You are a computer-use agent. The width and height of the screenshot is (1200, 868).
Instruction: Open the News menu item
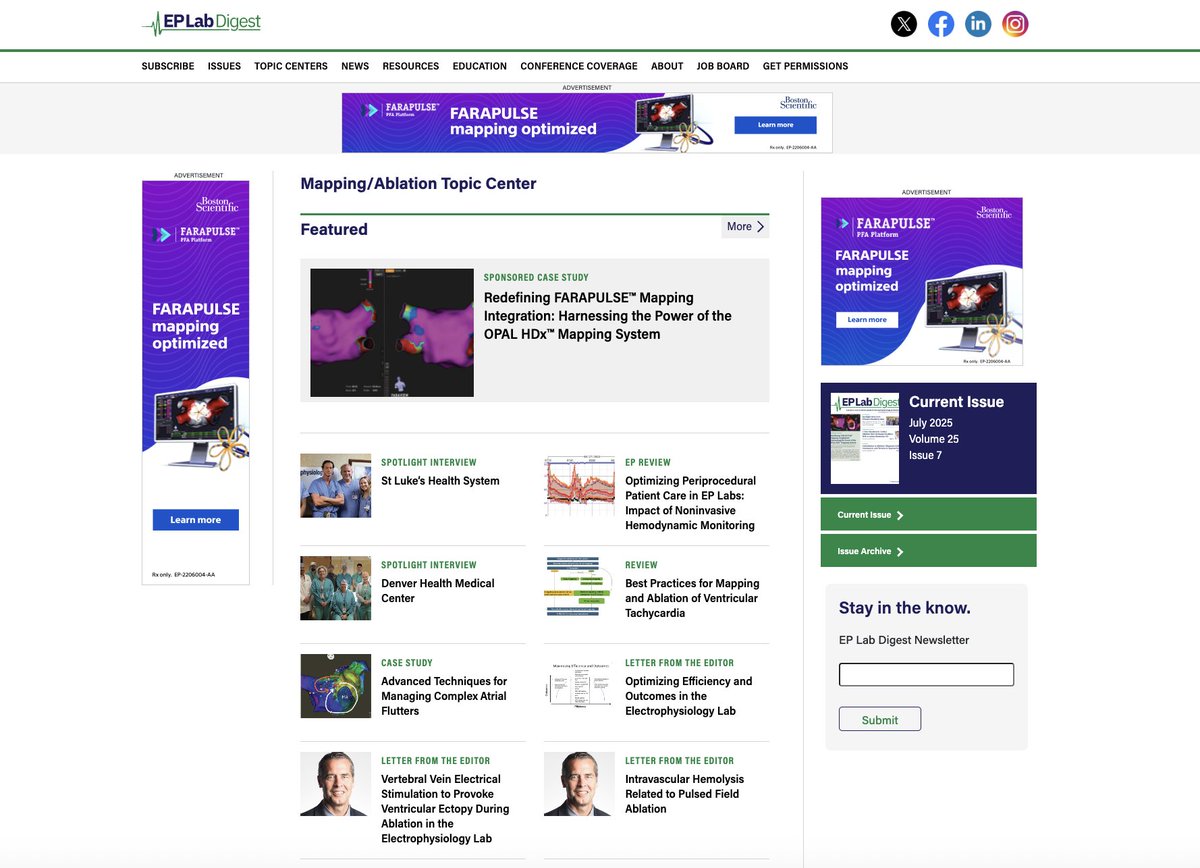355,66
